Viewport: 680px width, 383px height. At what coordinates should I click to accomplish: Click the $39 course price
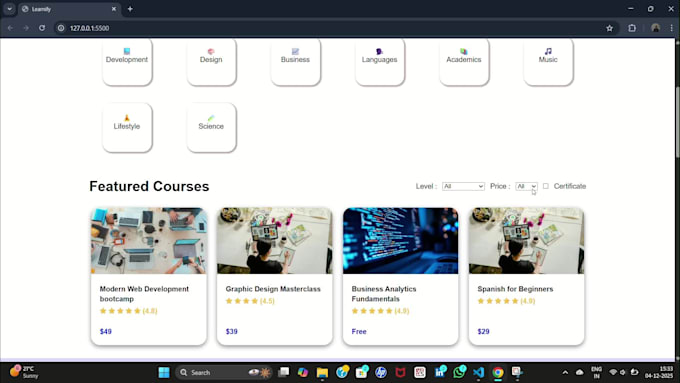point(232,331)
